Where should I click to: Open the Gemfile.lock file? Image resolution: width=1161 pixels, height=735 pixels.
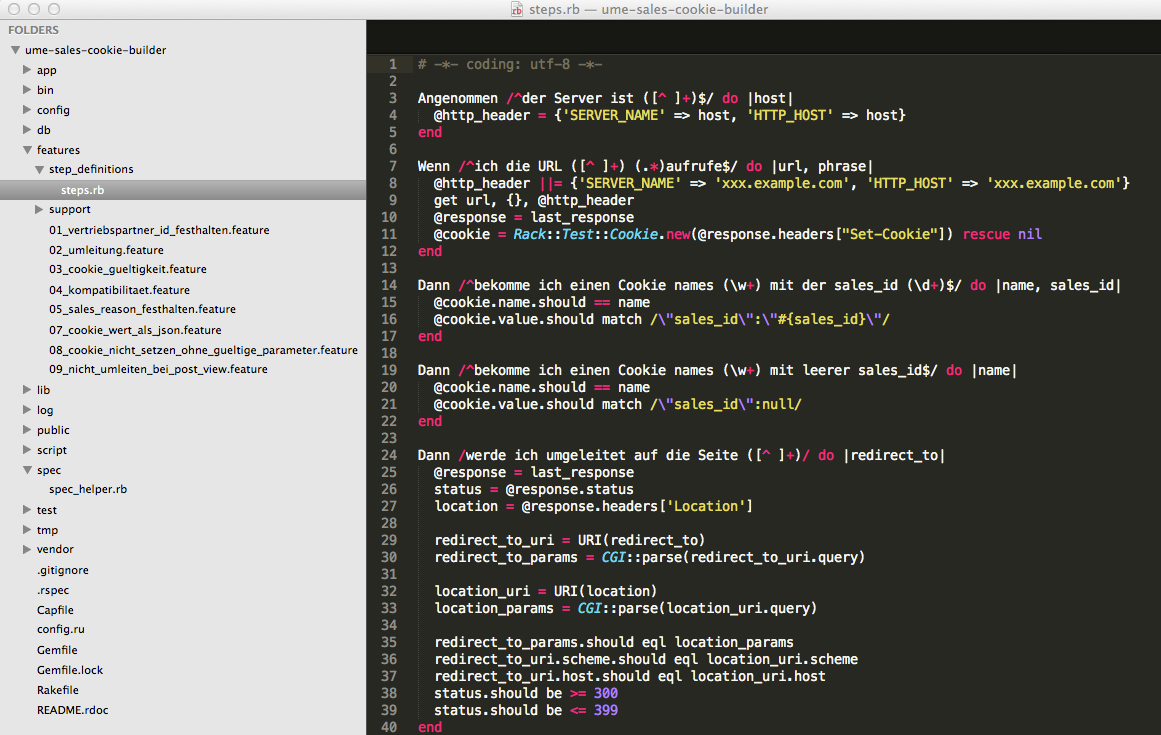pos(70,670)
